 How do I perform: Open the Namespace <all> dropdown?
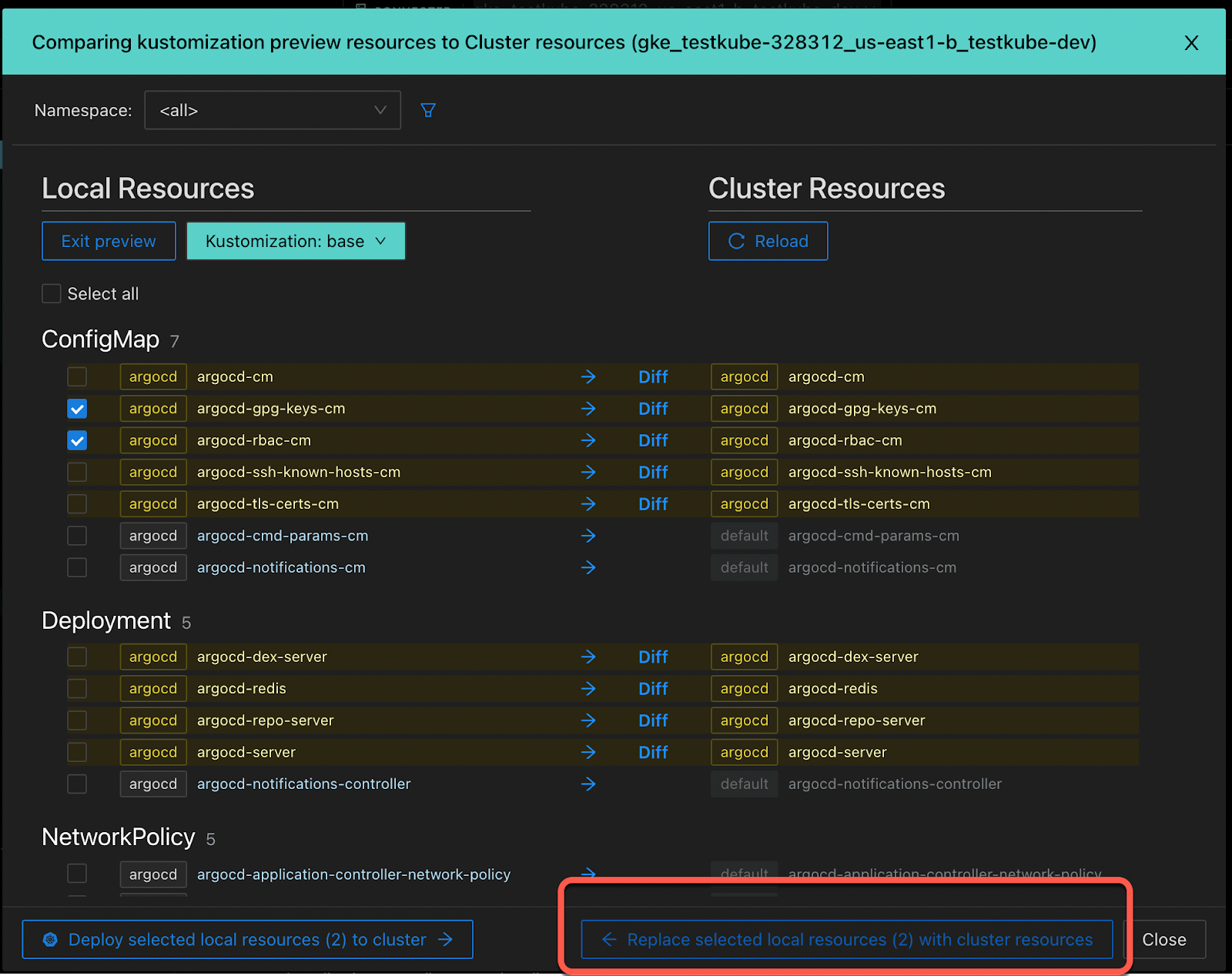273,110
